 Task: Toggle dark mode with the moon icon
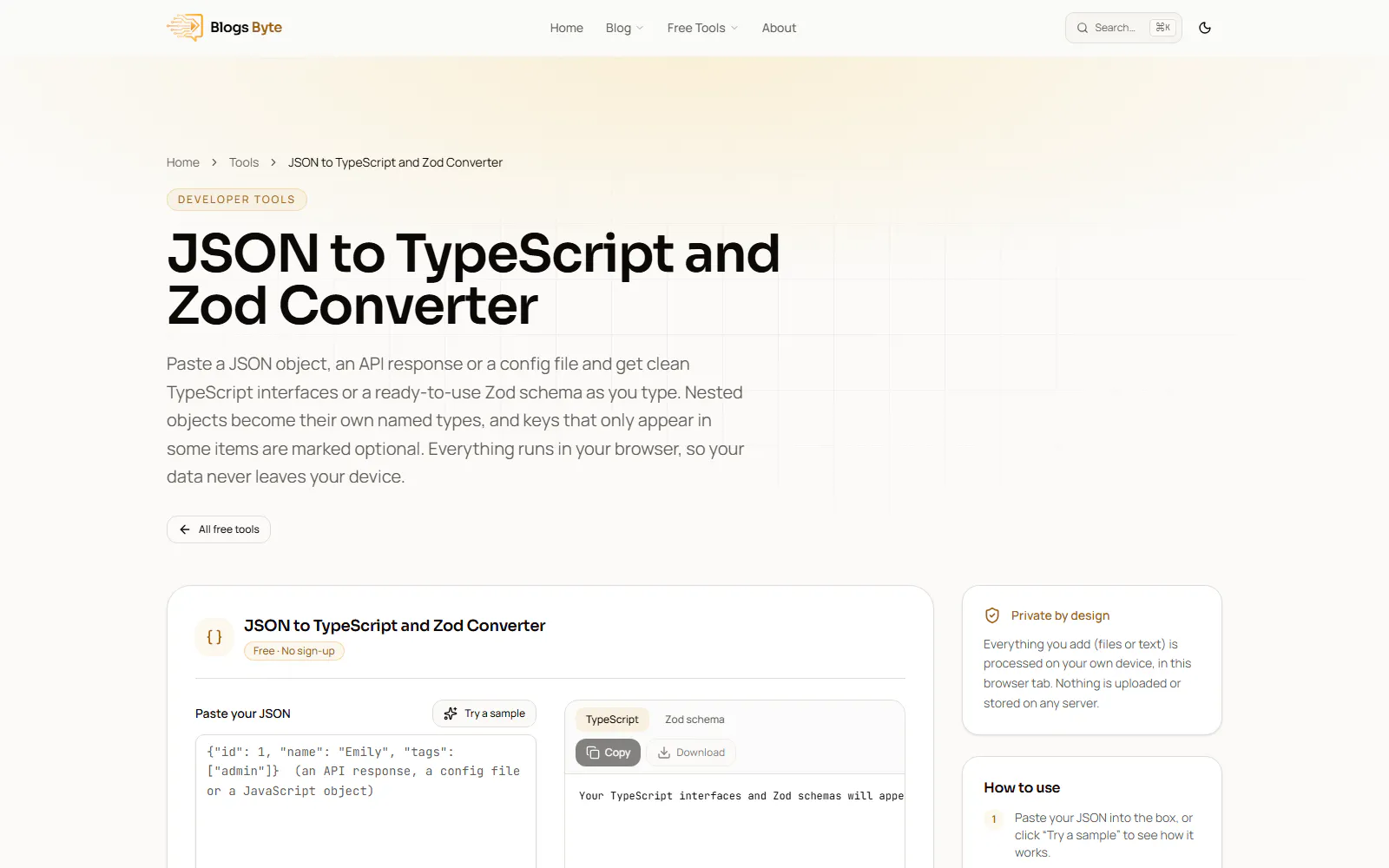pyautogui.click(x=1205, y=28)
